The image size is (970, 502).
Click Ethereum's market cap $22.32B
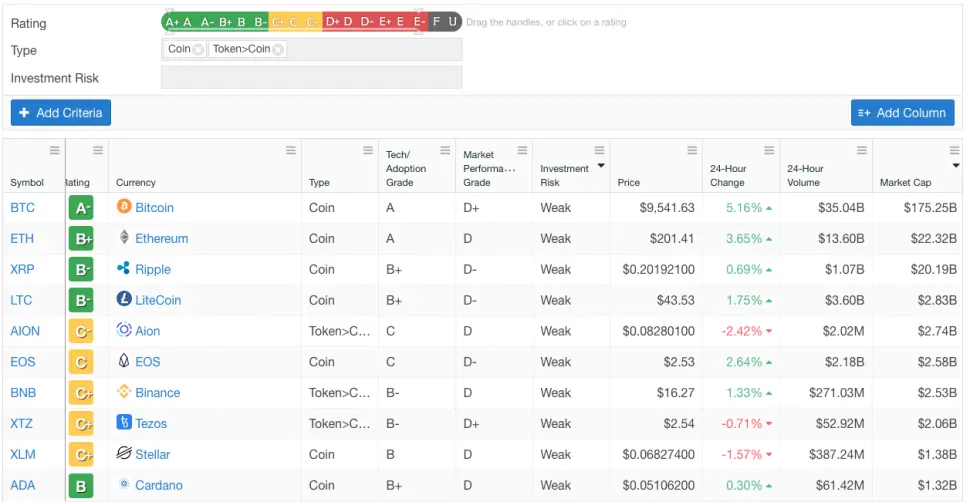tap(934, 238)
